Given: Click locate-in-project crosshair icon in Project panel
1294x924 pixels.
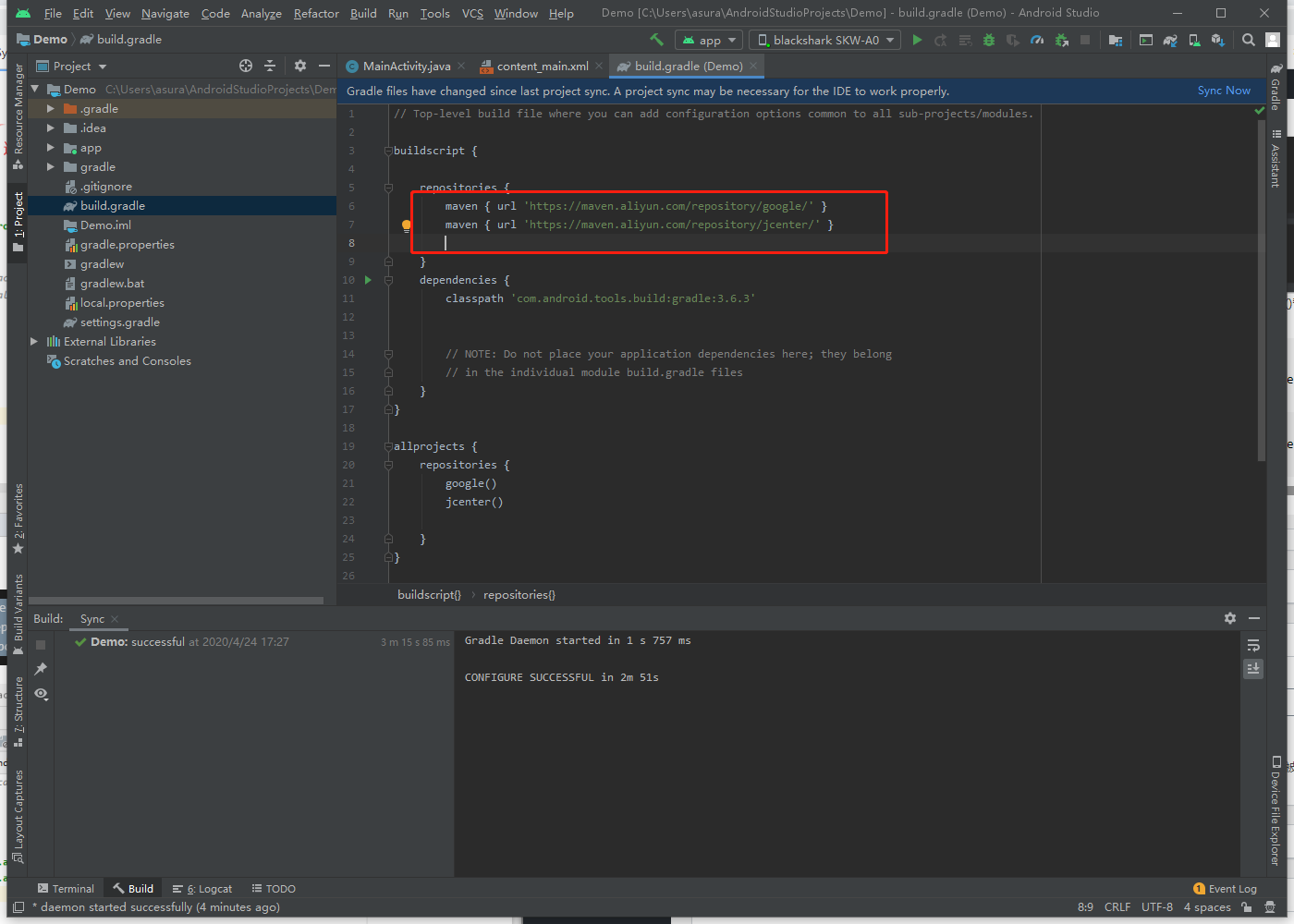Looking at the screenshot, I should coord(246,66).
